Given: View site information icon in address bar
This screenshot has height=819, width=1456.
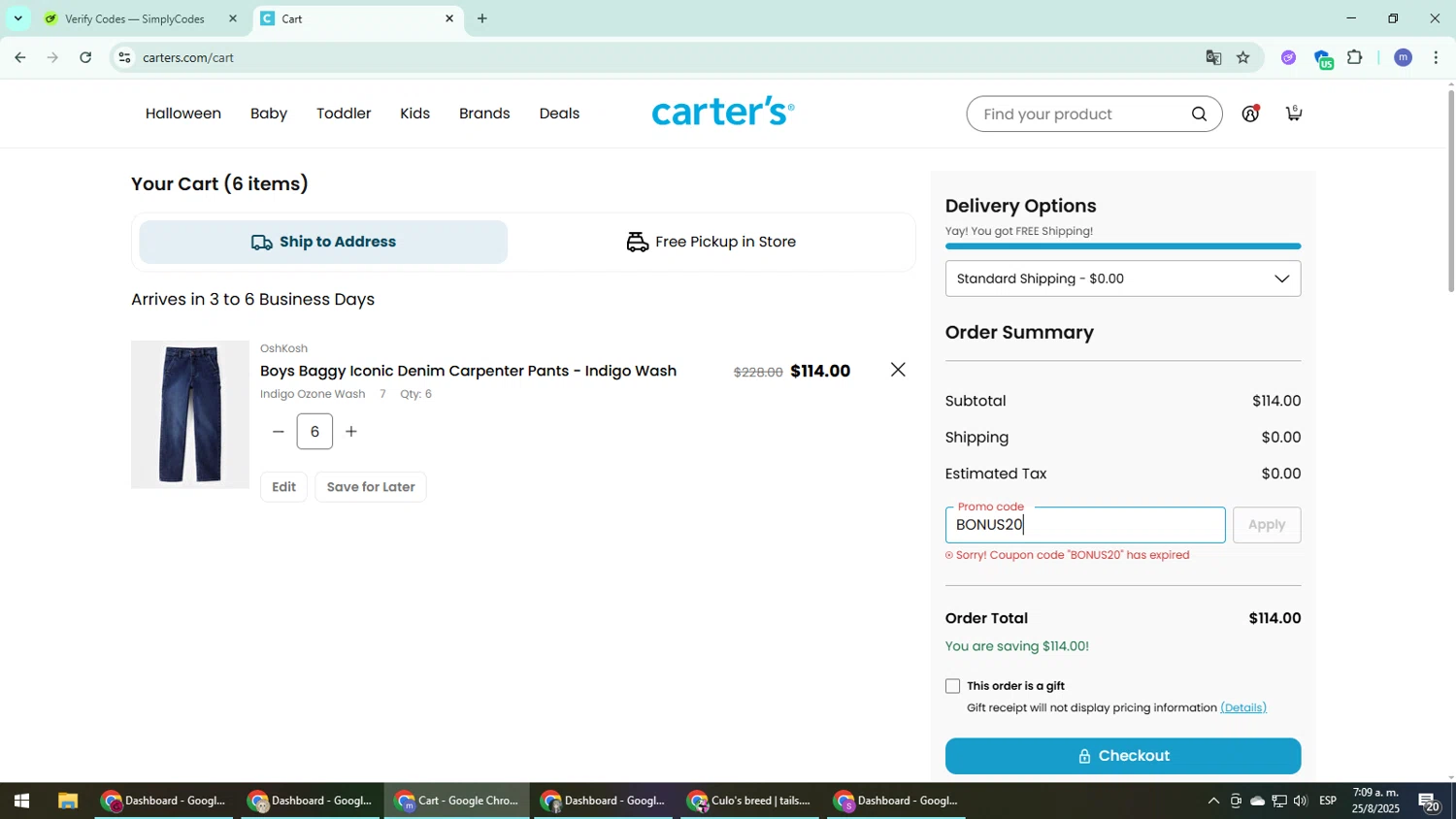Looking at the screenshot, I should 124,58.
